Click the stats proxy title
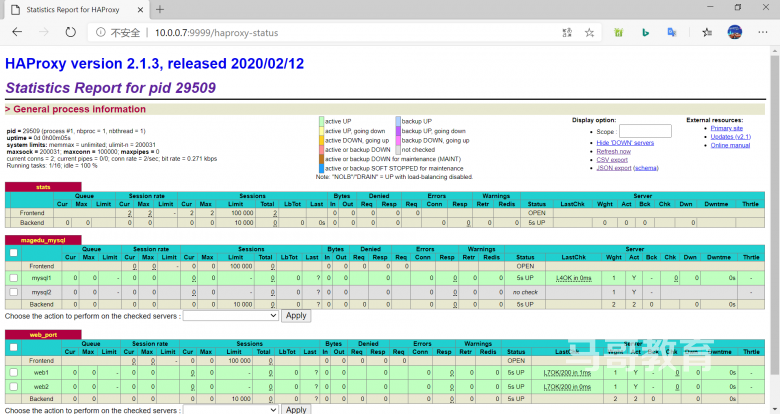 [43, 187]
